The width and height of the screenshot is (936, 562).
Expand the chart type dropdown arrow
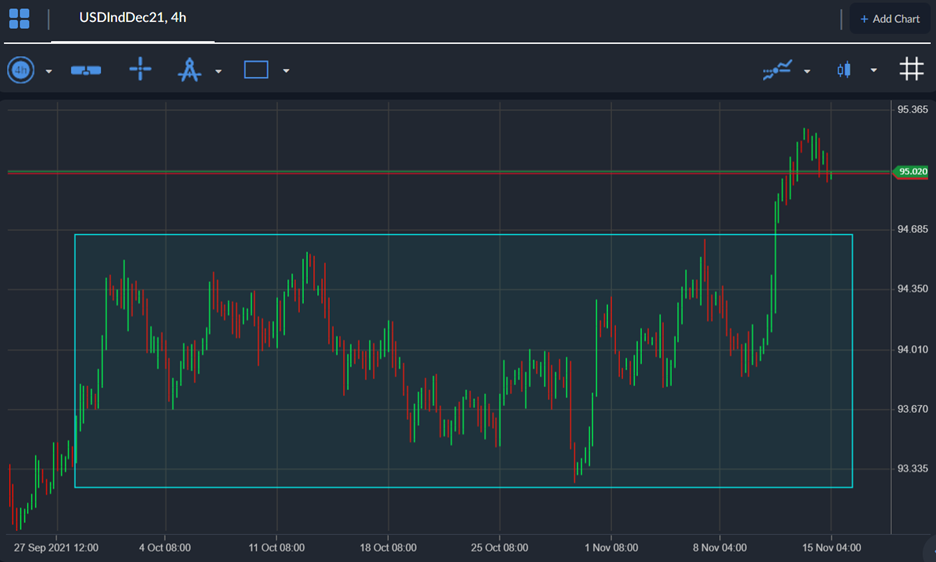(873, 71)
